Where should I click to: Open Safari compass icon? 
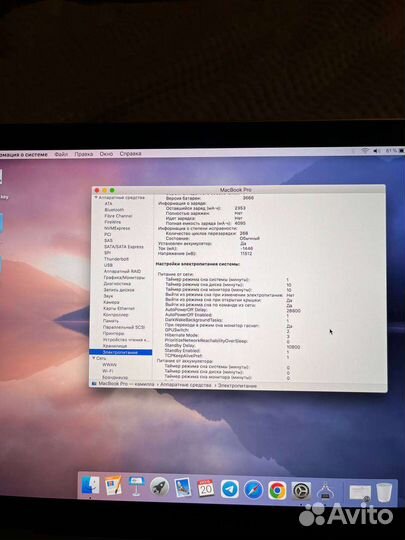[253, 490]
